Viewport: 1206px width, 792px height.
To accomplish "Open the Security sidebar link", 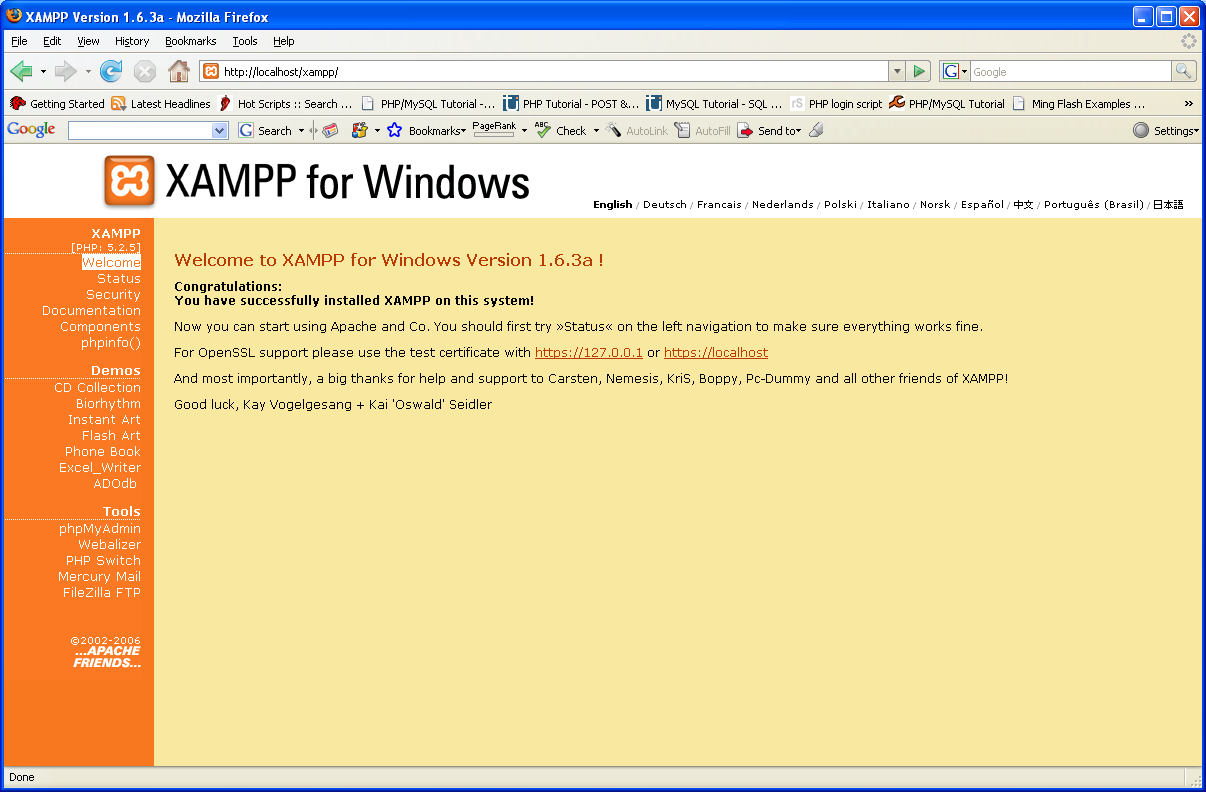I will click(113, 294).
